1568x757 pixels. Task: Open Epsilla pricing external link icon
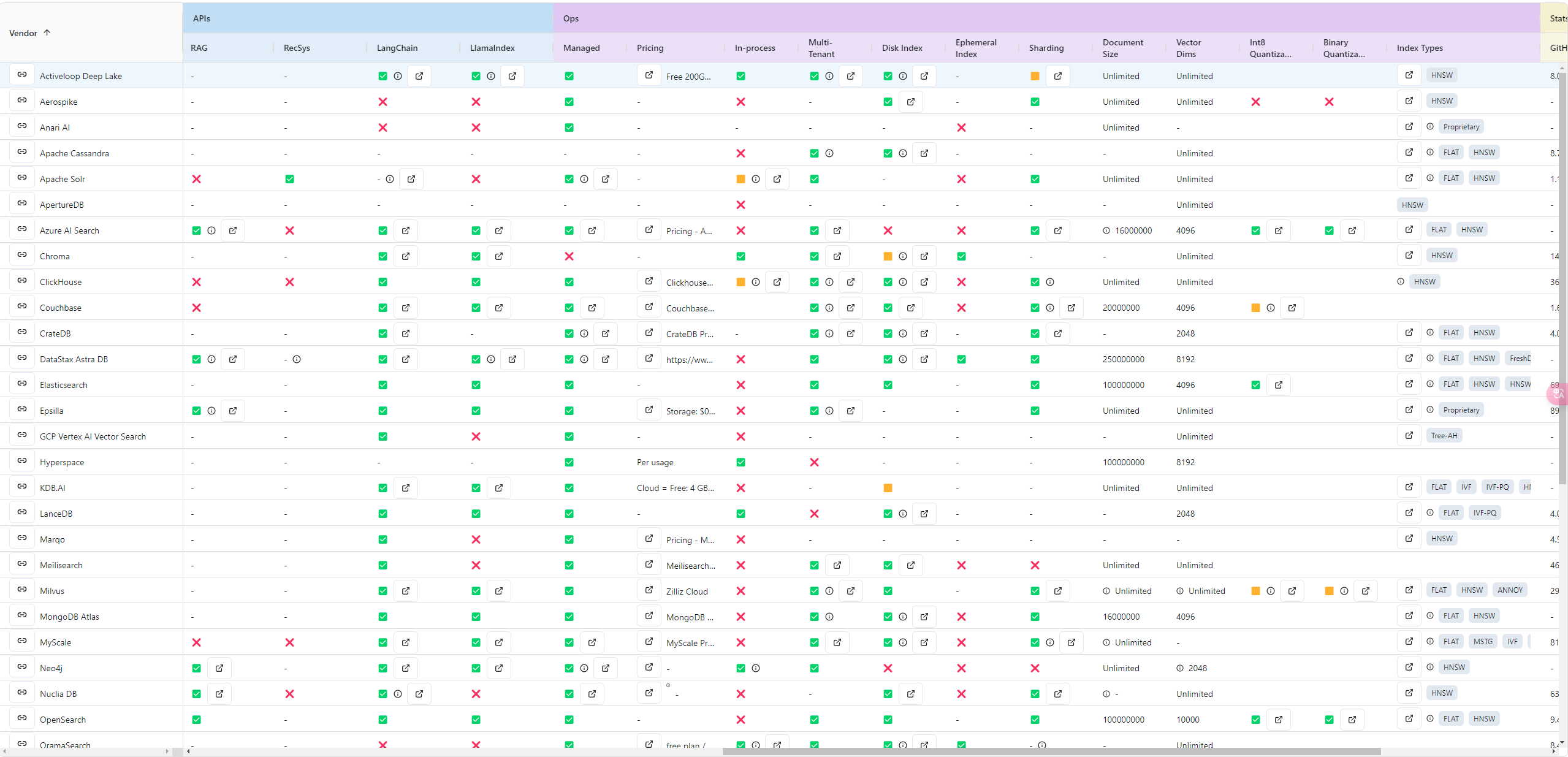pyautogui.click(x=649, y=409)
